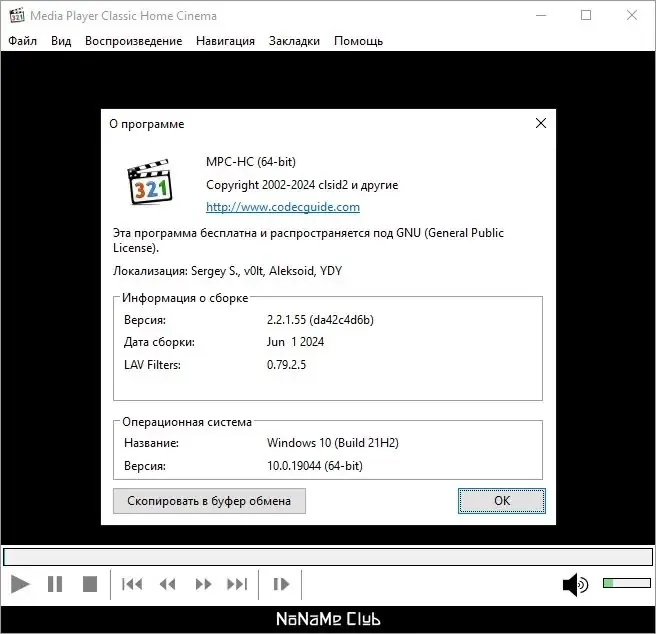656x634 pixels.
Task: Click the build date Jun 1 2024
Action: (295, 342)
